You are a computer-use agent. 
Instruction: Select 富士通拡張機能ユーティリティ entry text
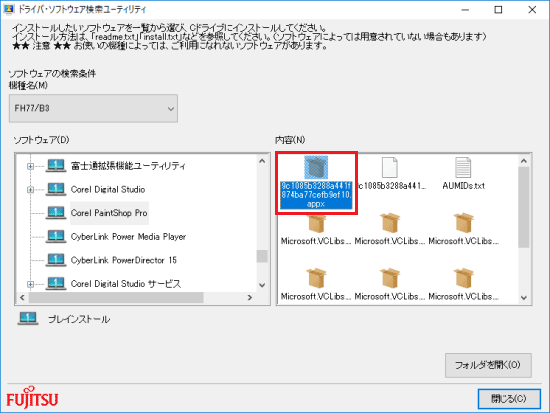pos(128,166)
